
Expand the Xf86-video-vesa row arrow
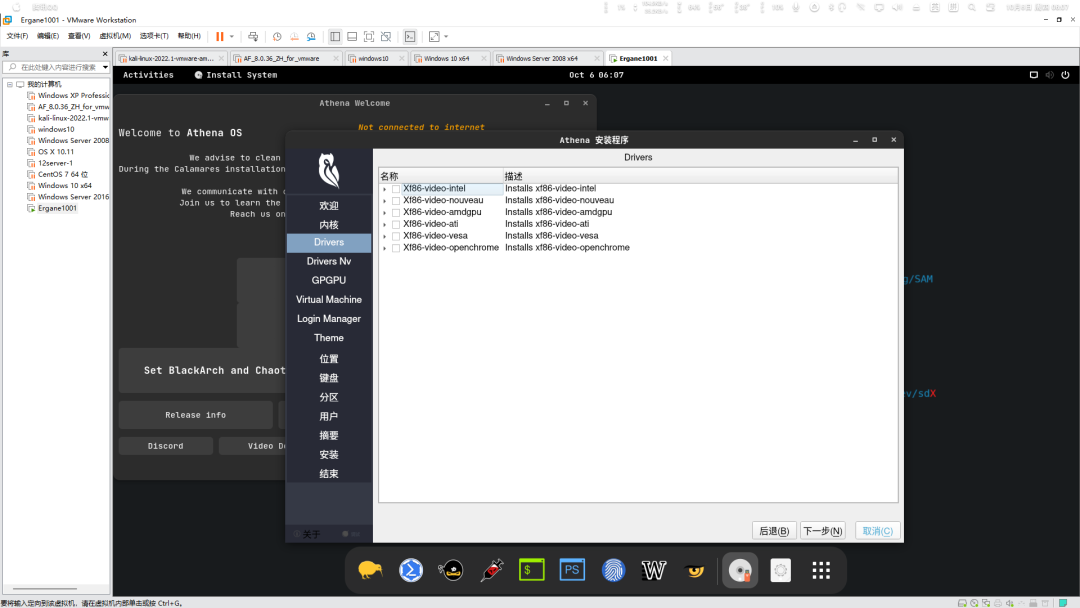coord(384,235)
